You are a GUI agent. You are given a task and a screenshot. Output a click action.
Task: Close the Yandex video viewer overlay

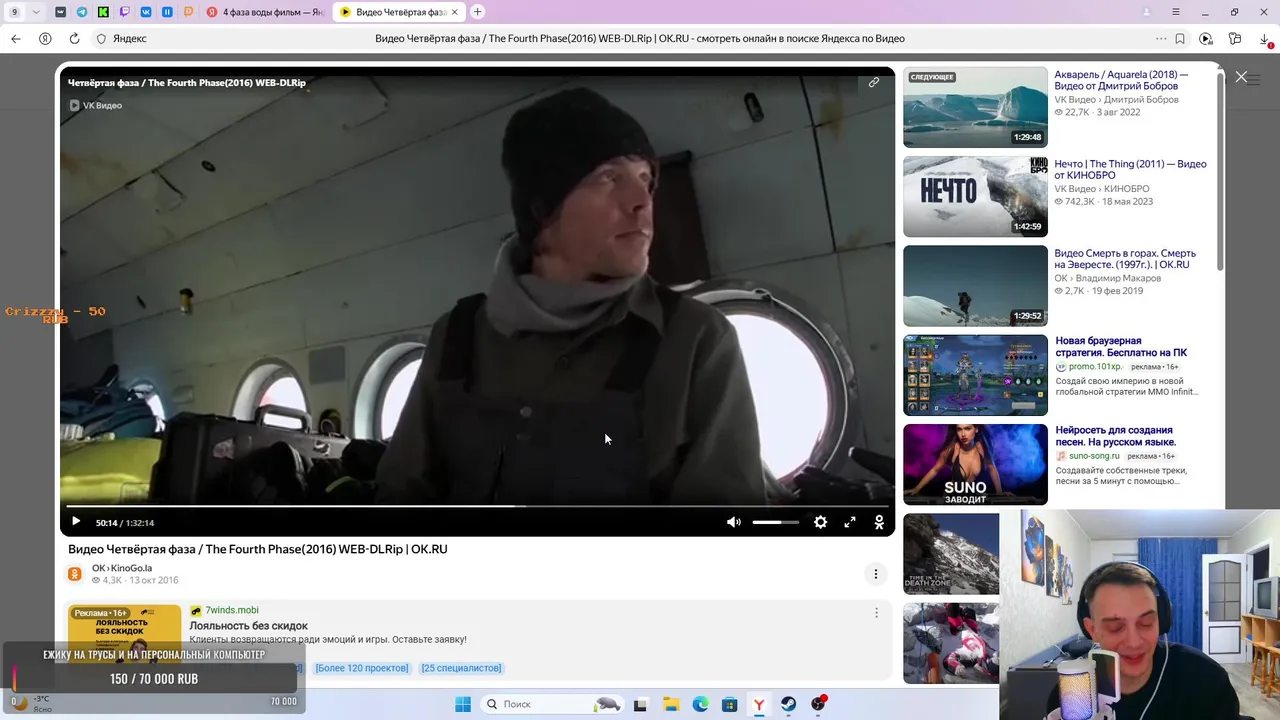[x=1241, y=77]
